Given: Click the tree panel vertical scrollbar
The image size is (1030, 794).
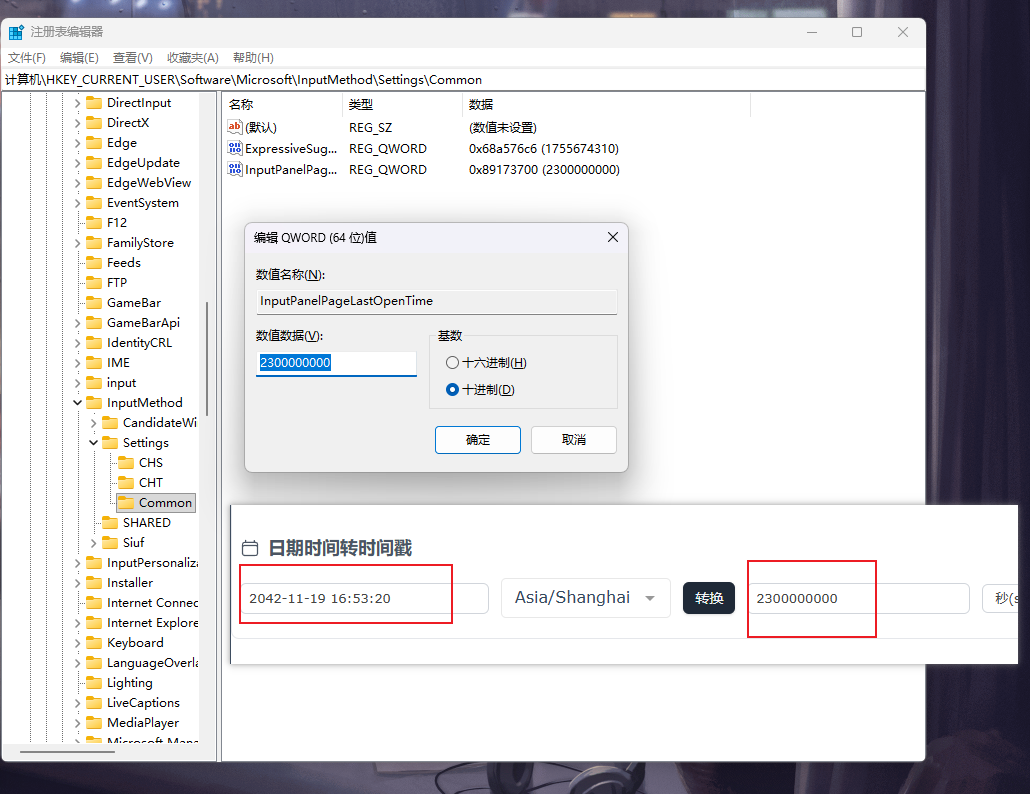Looking at the screenshot, I should (x=207, y=360).
